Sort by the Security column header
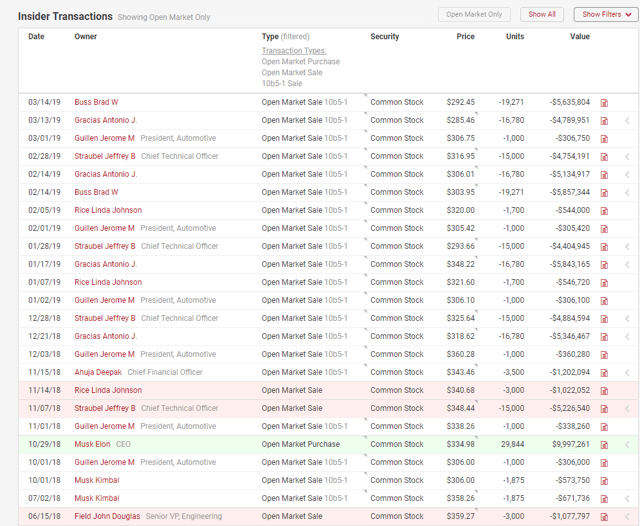Screen dimensions: 640x526 click(x=384, y=36)
